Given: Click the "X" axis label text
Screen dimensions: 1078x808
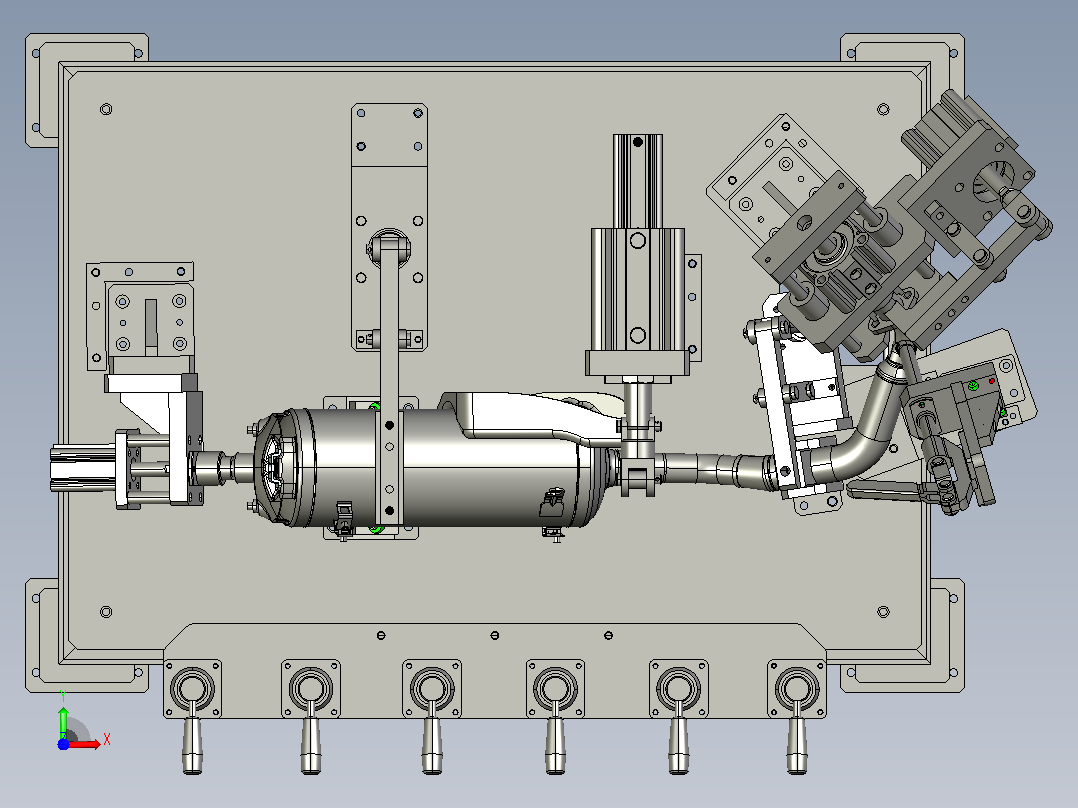Looking at the screenshot, I should (x=107, y=740).
